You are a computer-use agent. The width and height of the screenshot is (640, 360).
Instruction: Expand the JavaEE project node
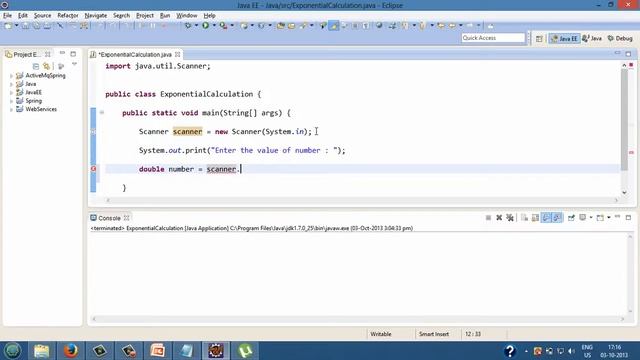click(11, 93)
